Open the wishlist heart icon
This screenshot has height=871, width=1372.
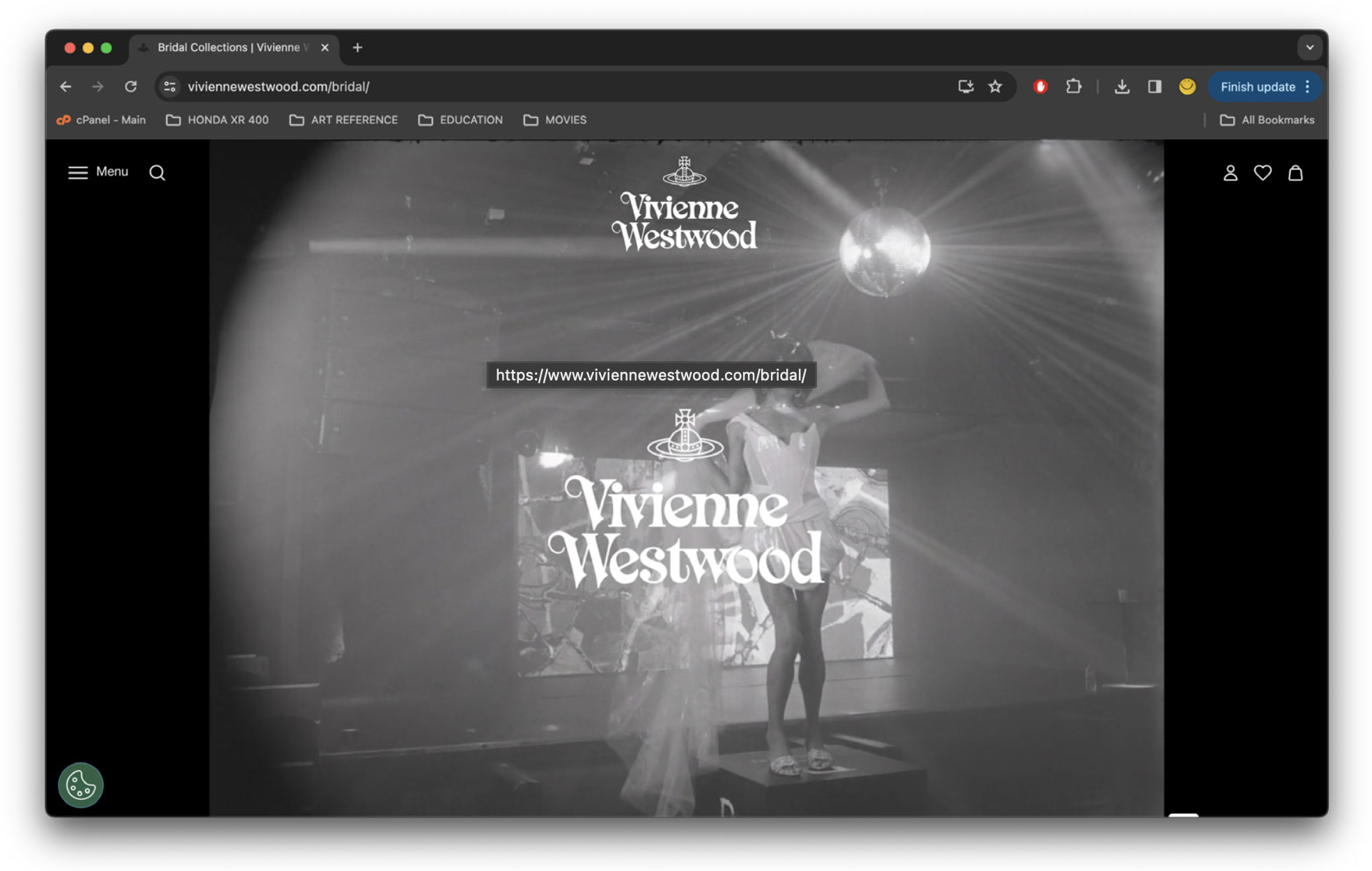pyautogui.click(x=1263, y=173)
